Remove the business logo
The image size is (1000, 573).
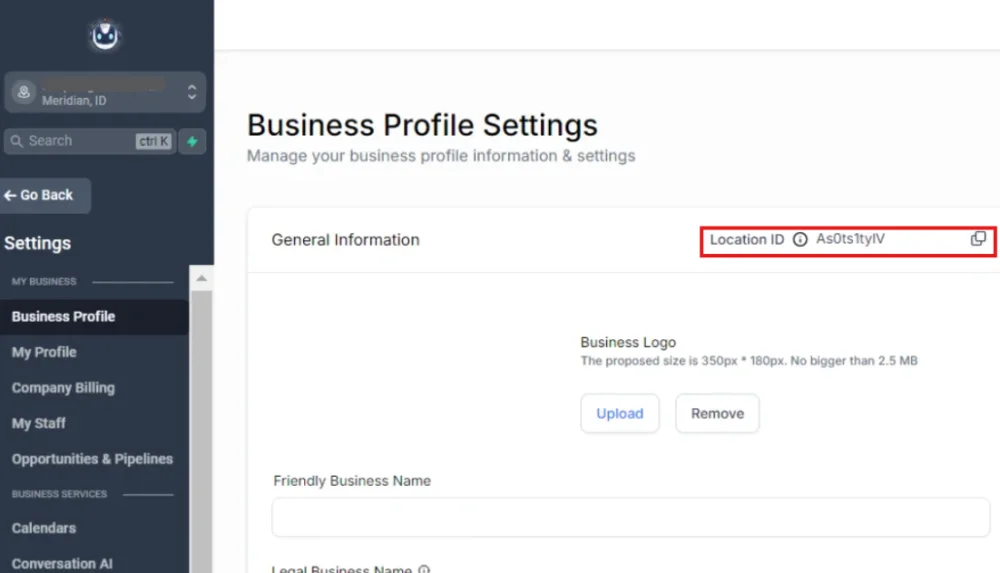point(717,413)
